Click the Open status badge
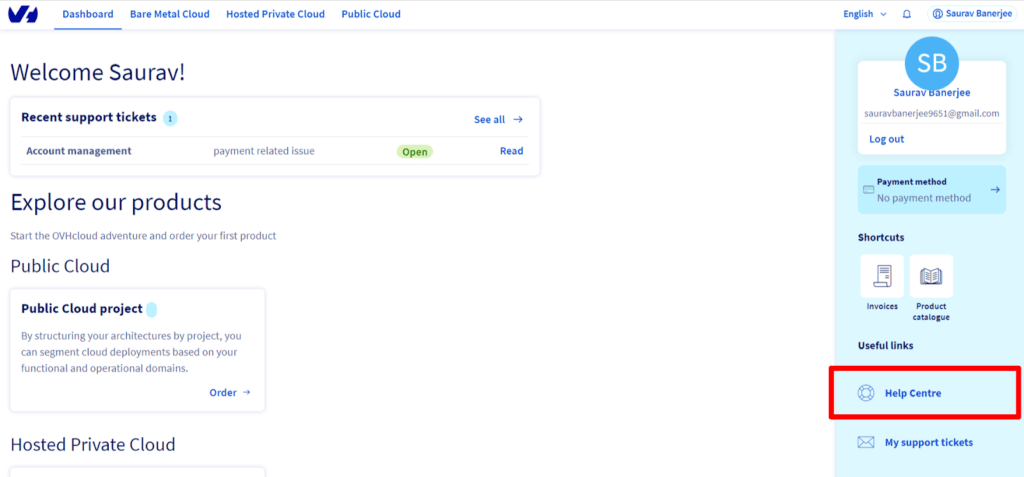This screenshot has width=1024, height=477. [x=415, y=152]
